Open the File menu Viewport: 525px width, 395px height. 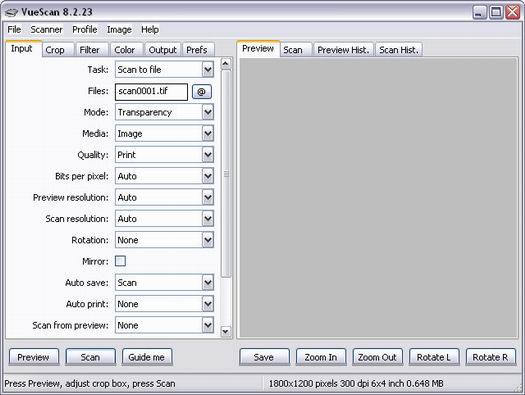click(14, 29)
